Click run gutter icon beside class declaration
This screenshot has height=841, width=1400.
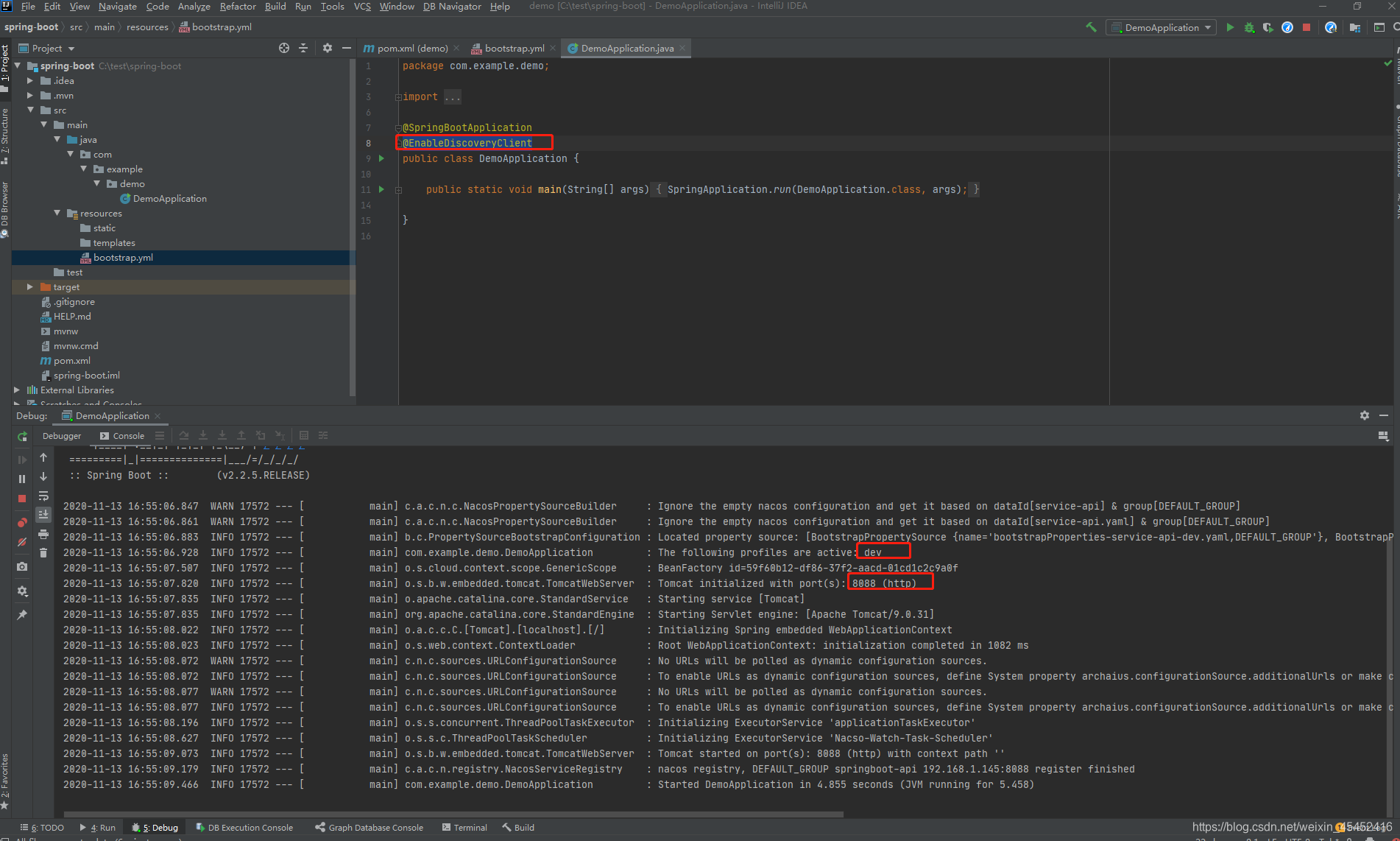[x=381, y=158]
